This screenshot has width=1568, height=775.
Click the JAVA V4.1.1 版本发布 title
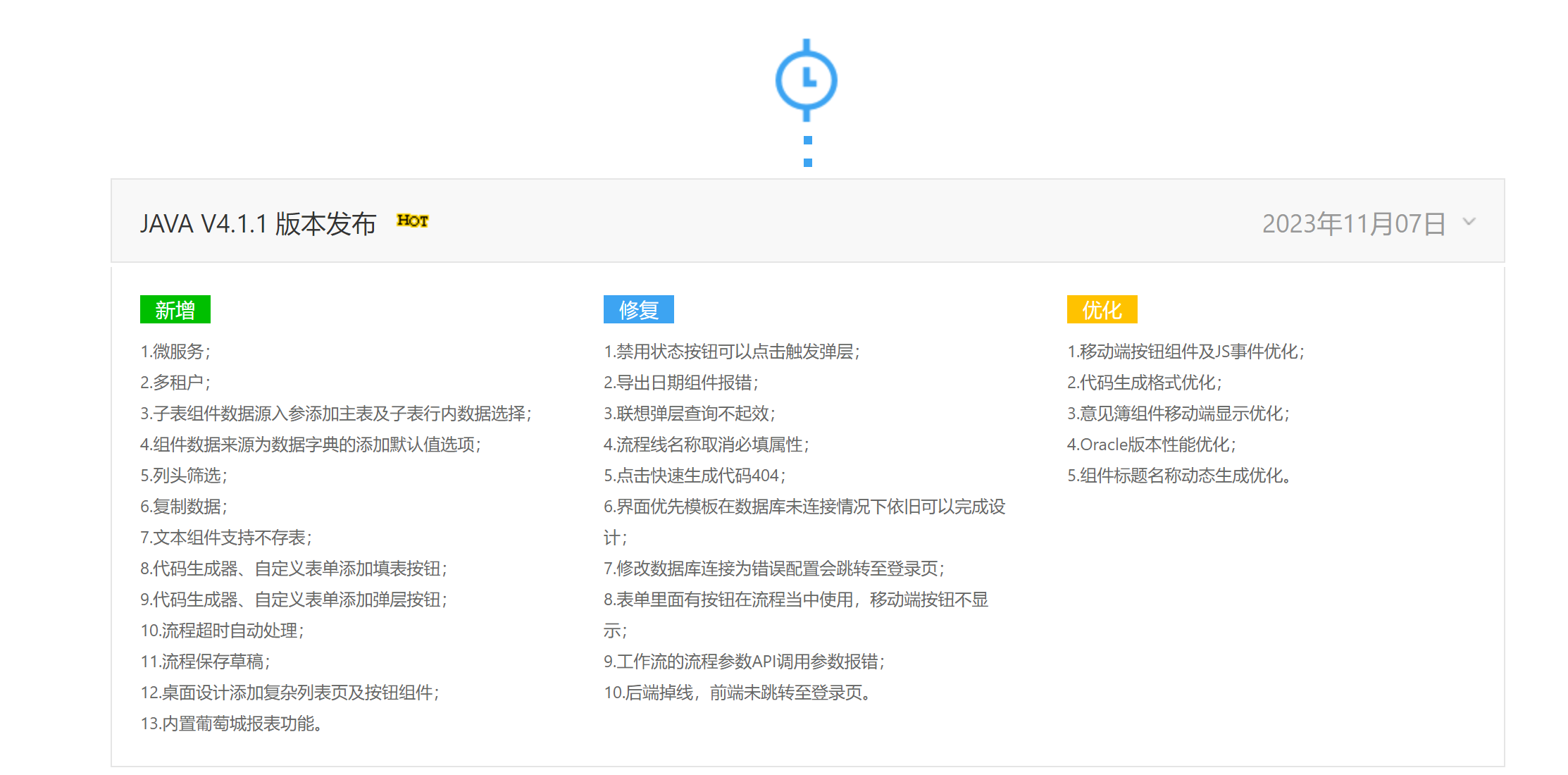pyautogui.click(x=258, y=224)
